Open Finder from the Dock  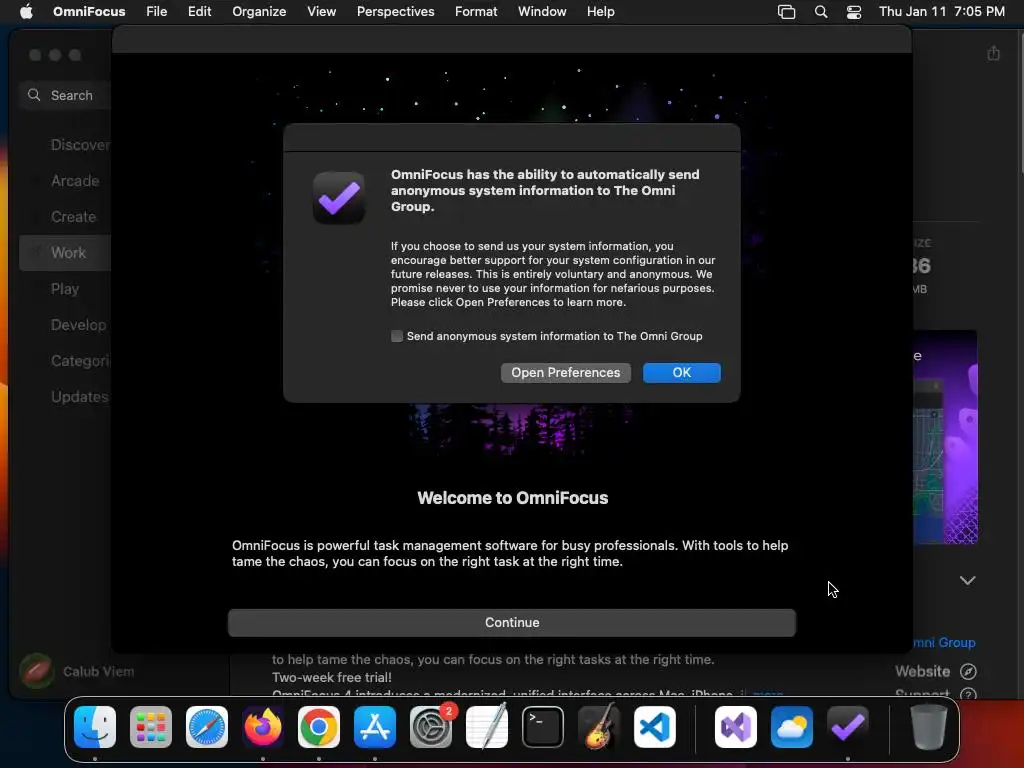click(x=95, y=727)
